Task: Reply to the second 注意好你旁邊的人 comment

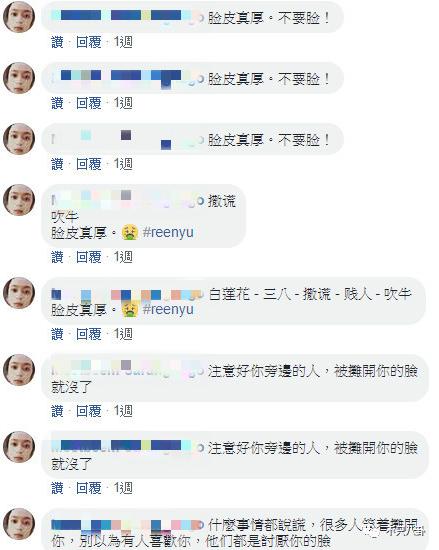Action: [89, 488]
